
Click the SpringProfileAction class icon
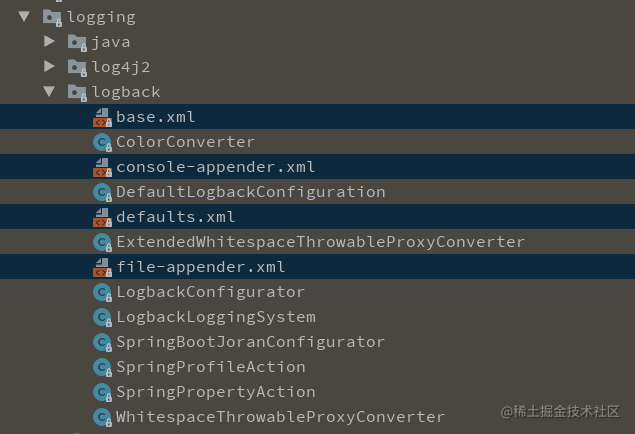click(x=101, y=367)
